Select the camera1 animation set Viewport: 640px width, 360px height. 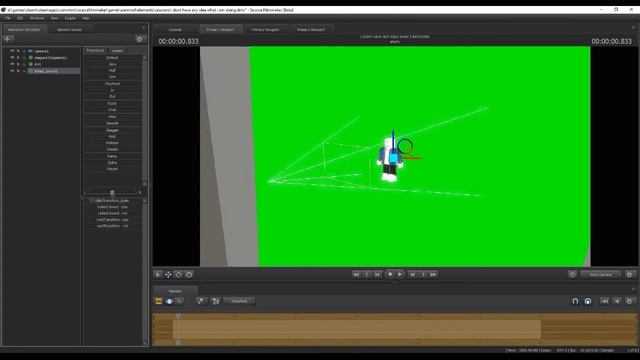point(41,51)
